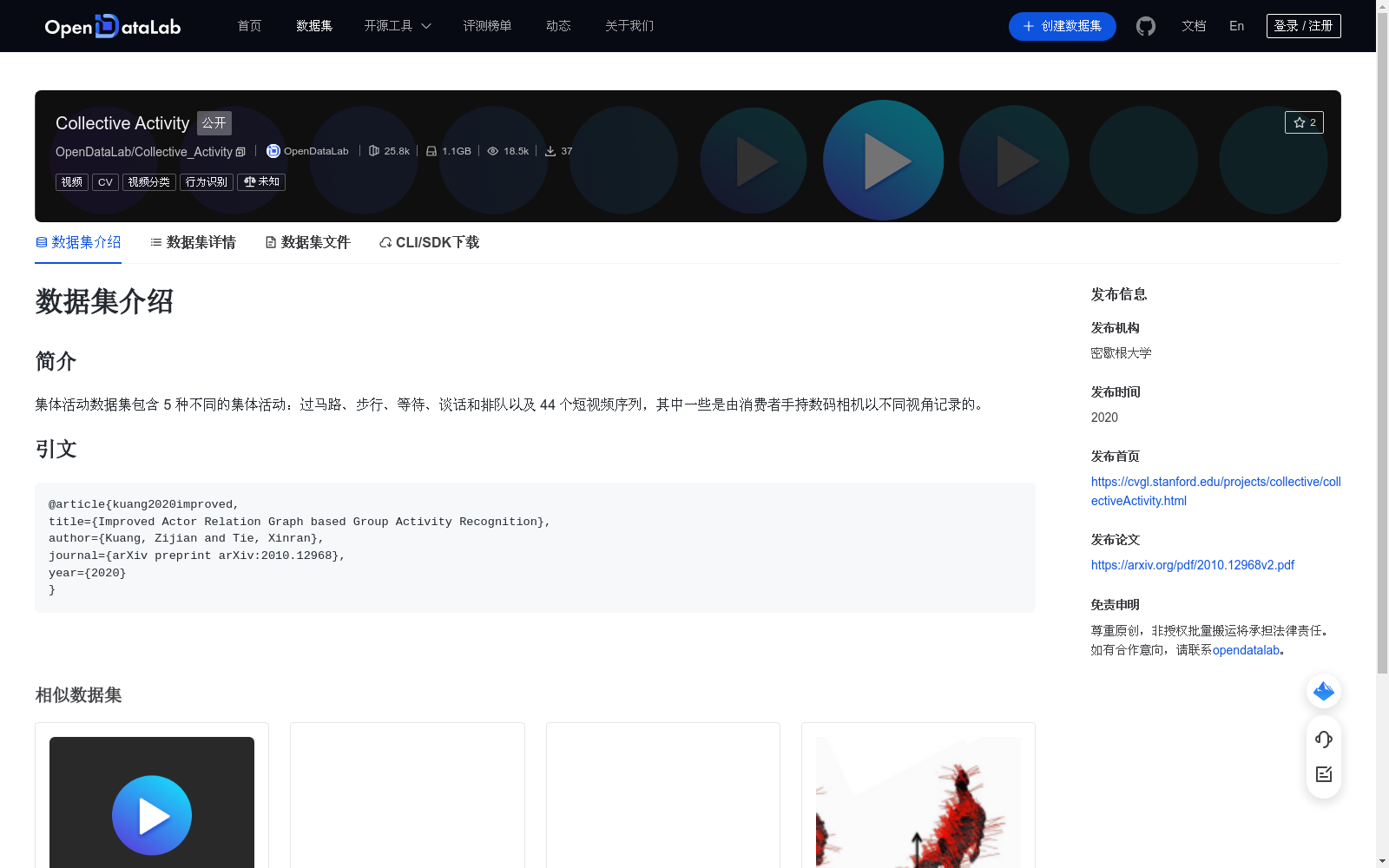Image resolution: width=1389 pixels, height=868 pixels.
Task: Click 创建数据集 button
Action: (1062, 26)
